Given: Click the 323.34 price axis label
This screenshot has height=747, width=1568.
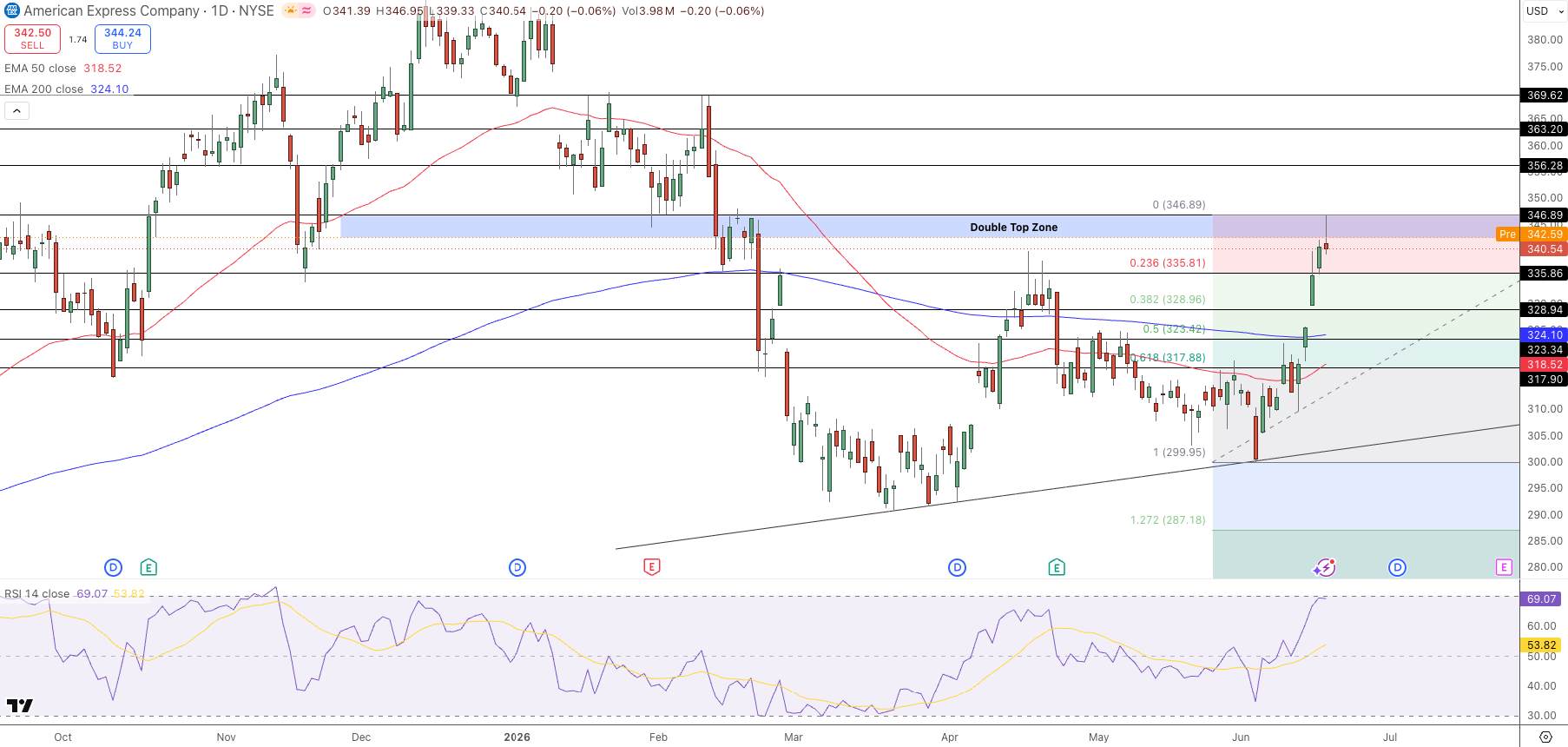Looking at the screenshot, I should pyautogui.click(x=1544, y=350).
